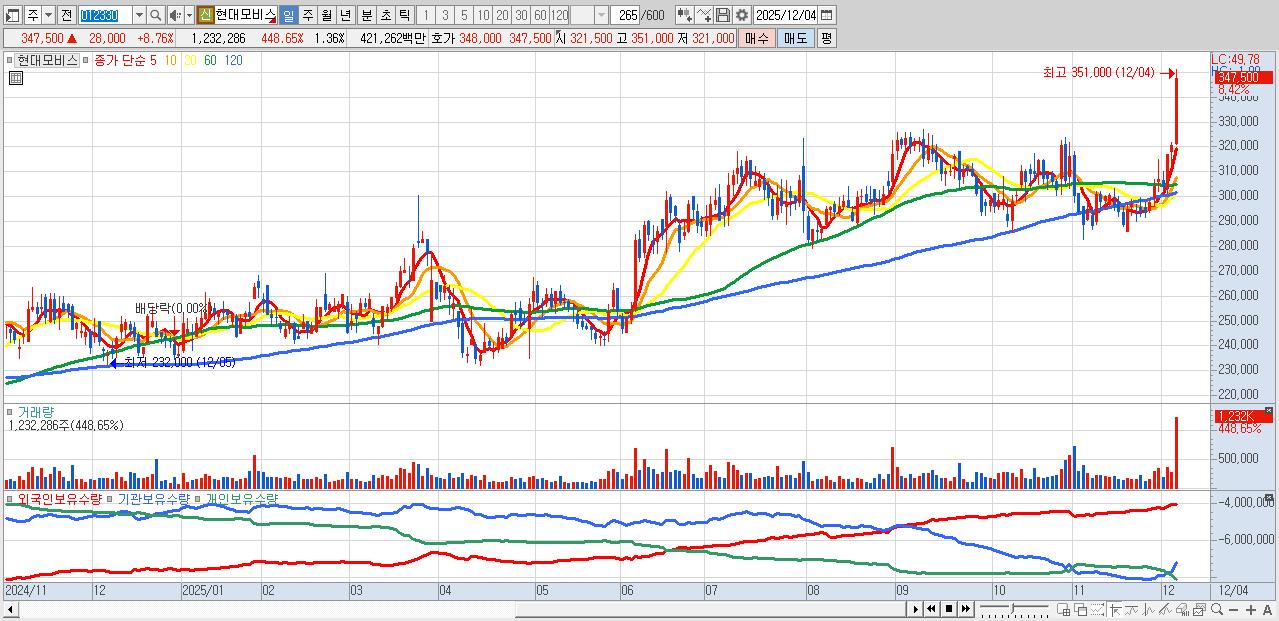Click the add line indicator icon
The image size is (1279, 621).
[x=704, y=15]
